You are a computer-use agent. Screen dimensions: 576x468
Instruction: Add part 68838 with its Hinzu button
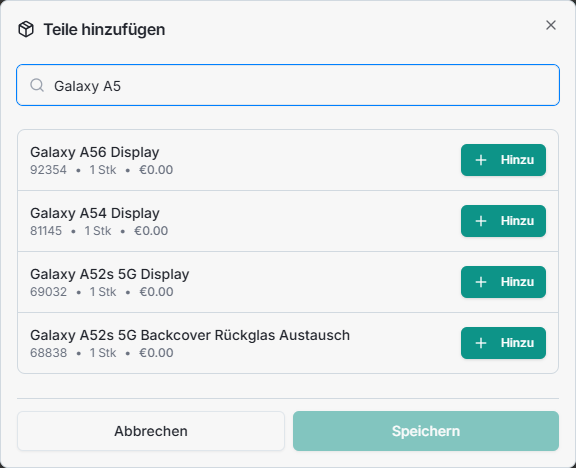503,343
